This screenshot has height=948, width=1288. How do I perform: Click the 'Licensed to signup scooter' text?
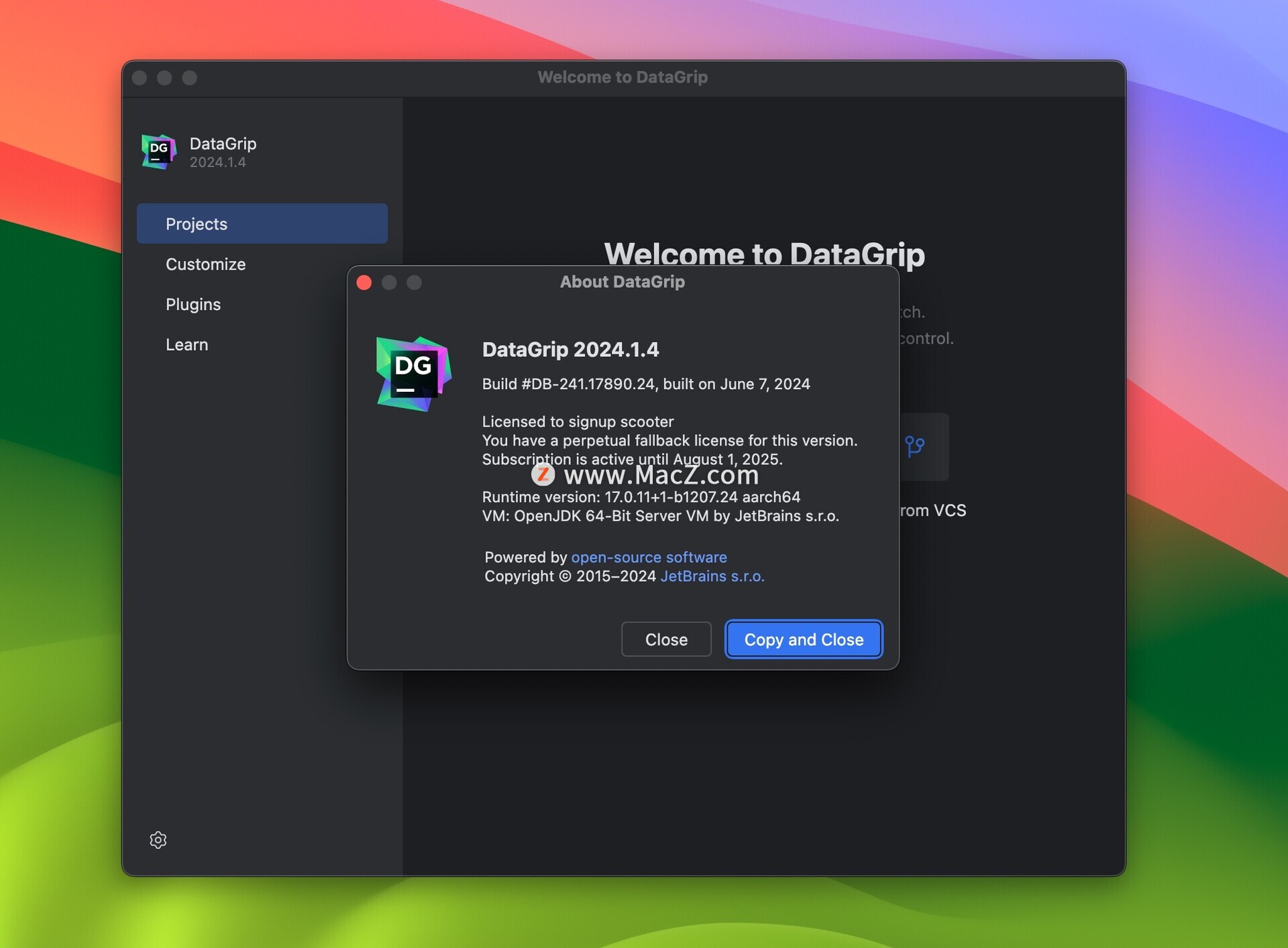pos(578,421)
